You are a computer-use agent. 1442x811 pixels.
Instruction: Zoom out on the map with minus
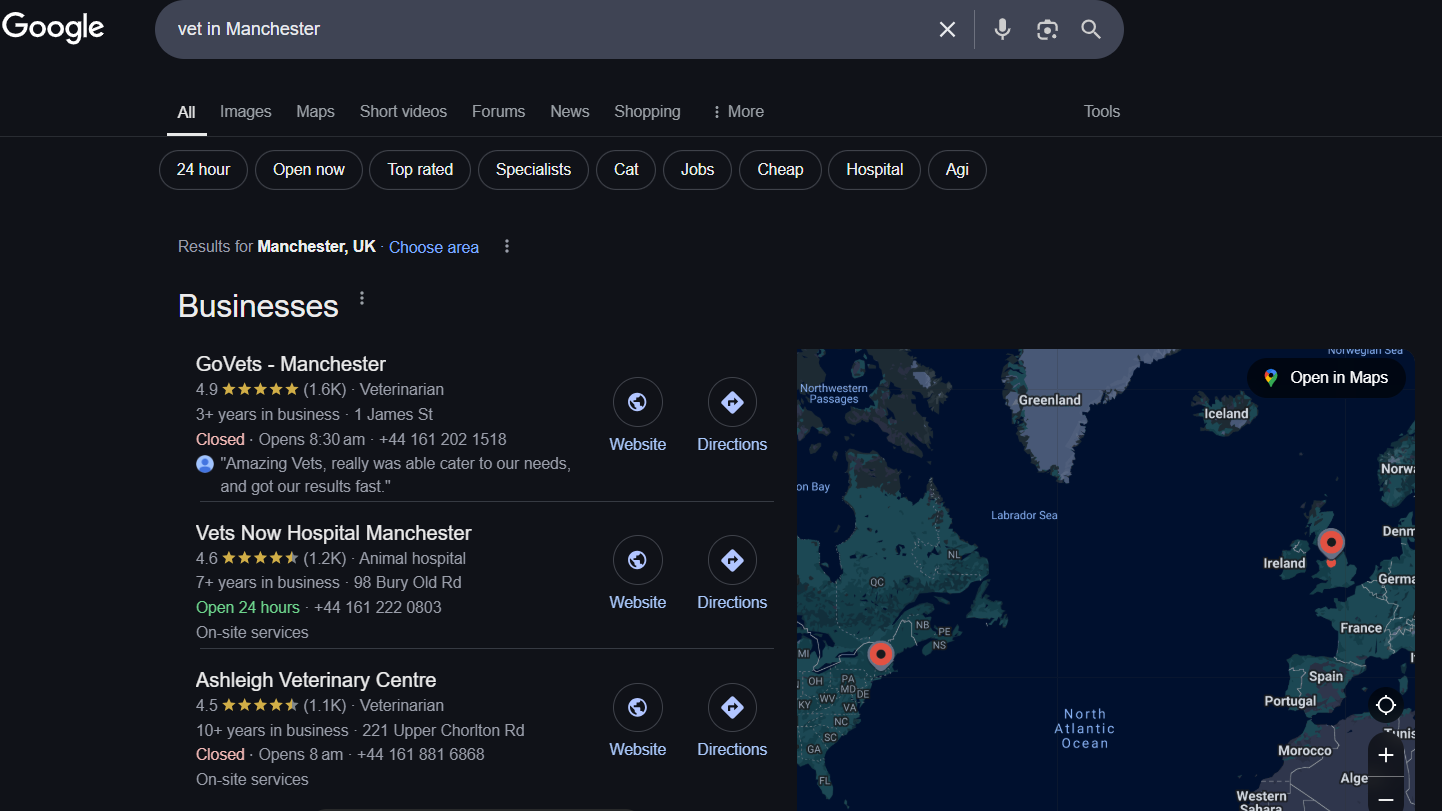coord(1385,798)
